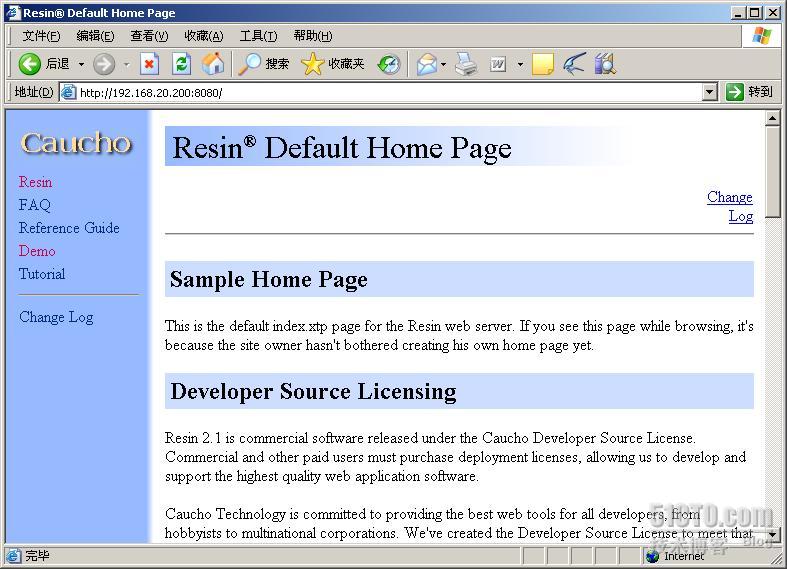The width and height of the screenshot is (787, 569).
Task: Open the History clock-arrow icon
Action: [x=389, y=64]
